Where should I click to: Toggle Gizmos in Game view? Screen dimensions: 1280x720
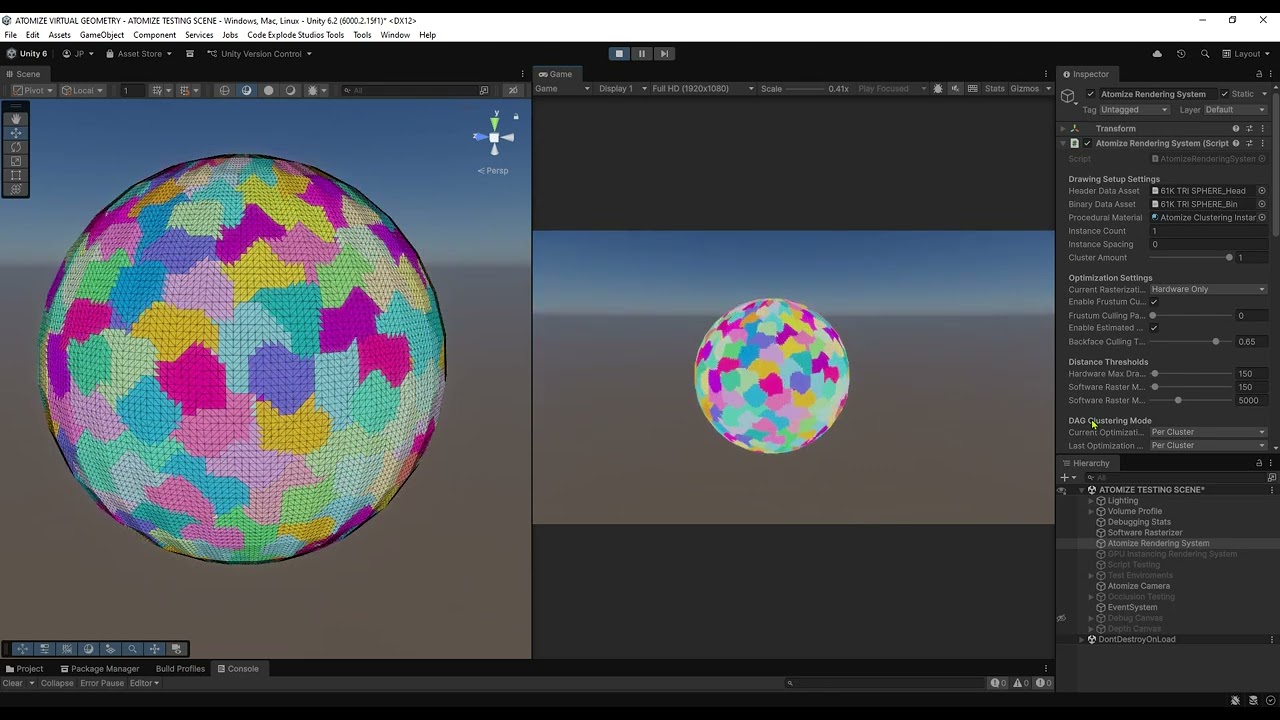[x=1024, y=89]
